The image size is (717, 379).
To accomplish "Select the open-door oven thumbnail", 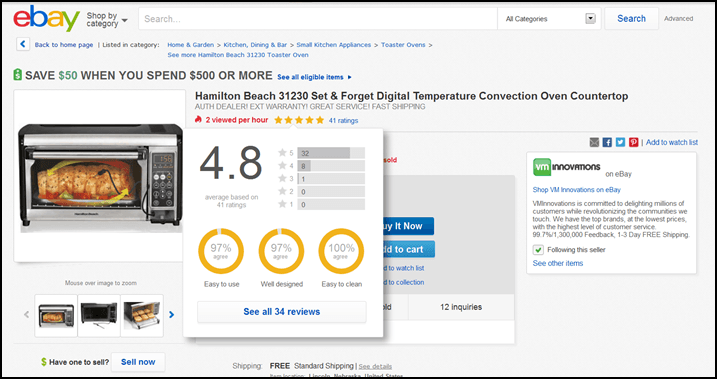I will click(x=142, y=315).
